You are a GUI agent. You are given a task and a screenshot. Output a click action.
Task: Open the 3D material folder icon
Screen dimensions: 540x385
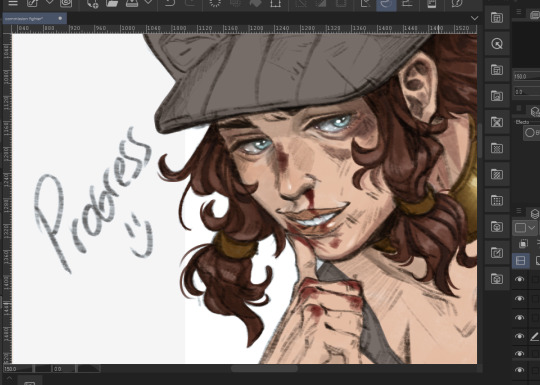pyautogui.click(x=497, y=227)
